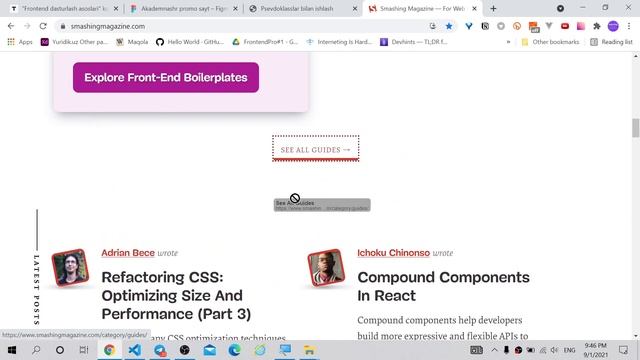Open the Yuridik.uz bookmark

[74, 42]
